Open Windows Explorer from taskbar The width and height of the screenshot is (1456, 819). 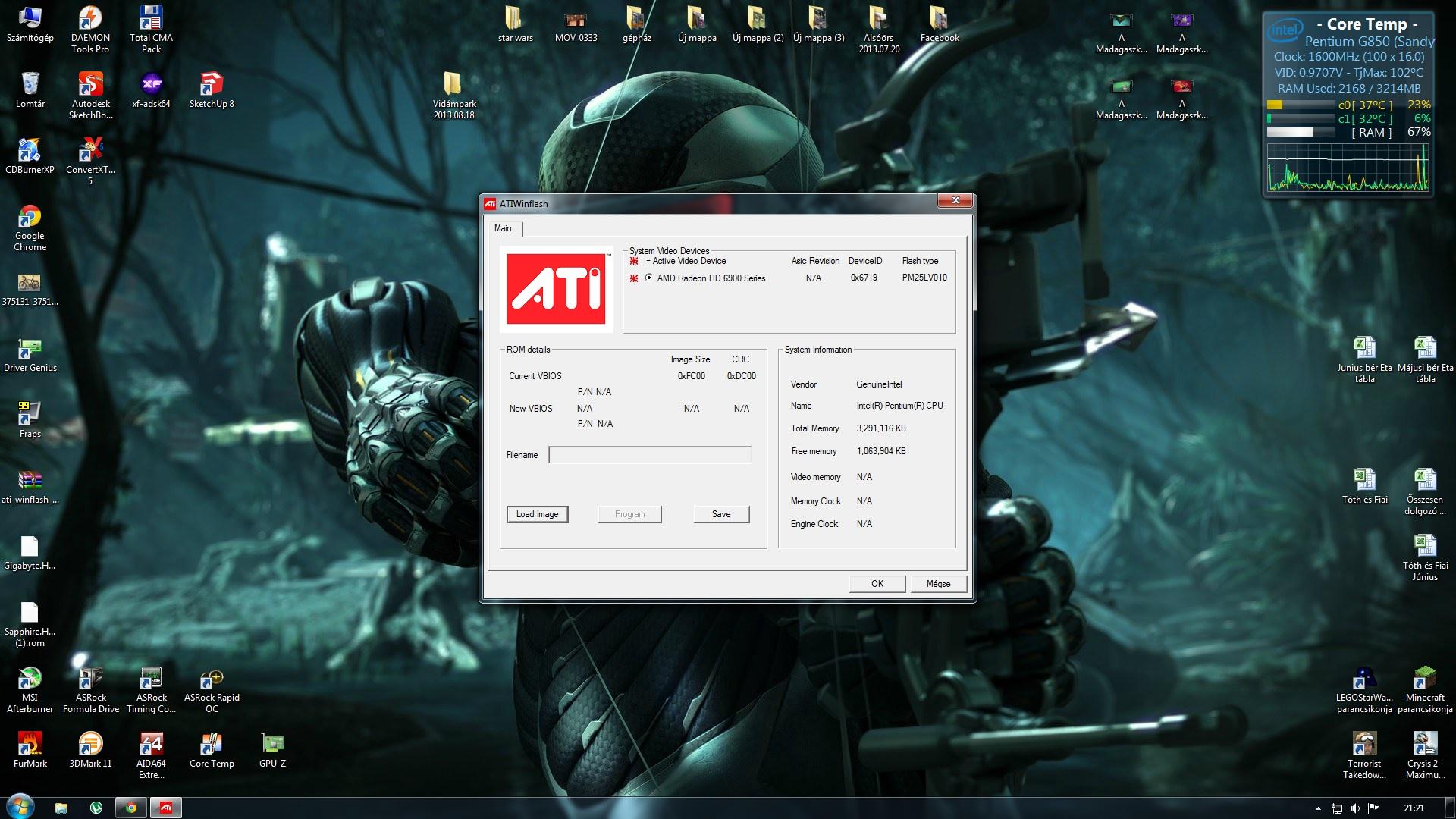[x=61, y=808]
